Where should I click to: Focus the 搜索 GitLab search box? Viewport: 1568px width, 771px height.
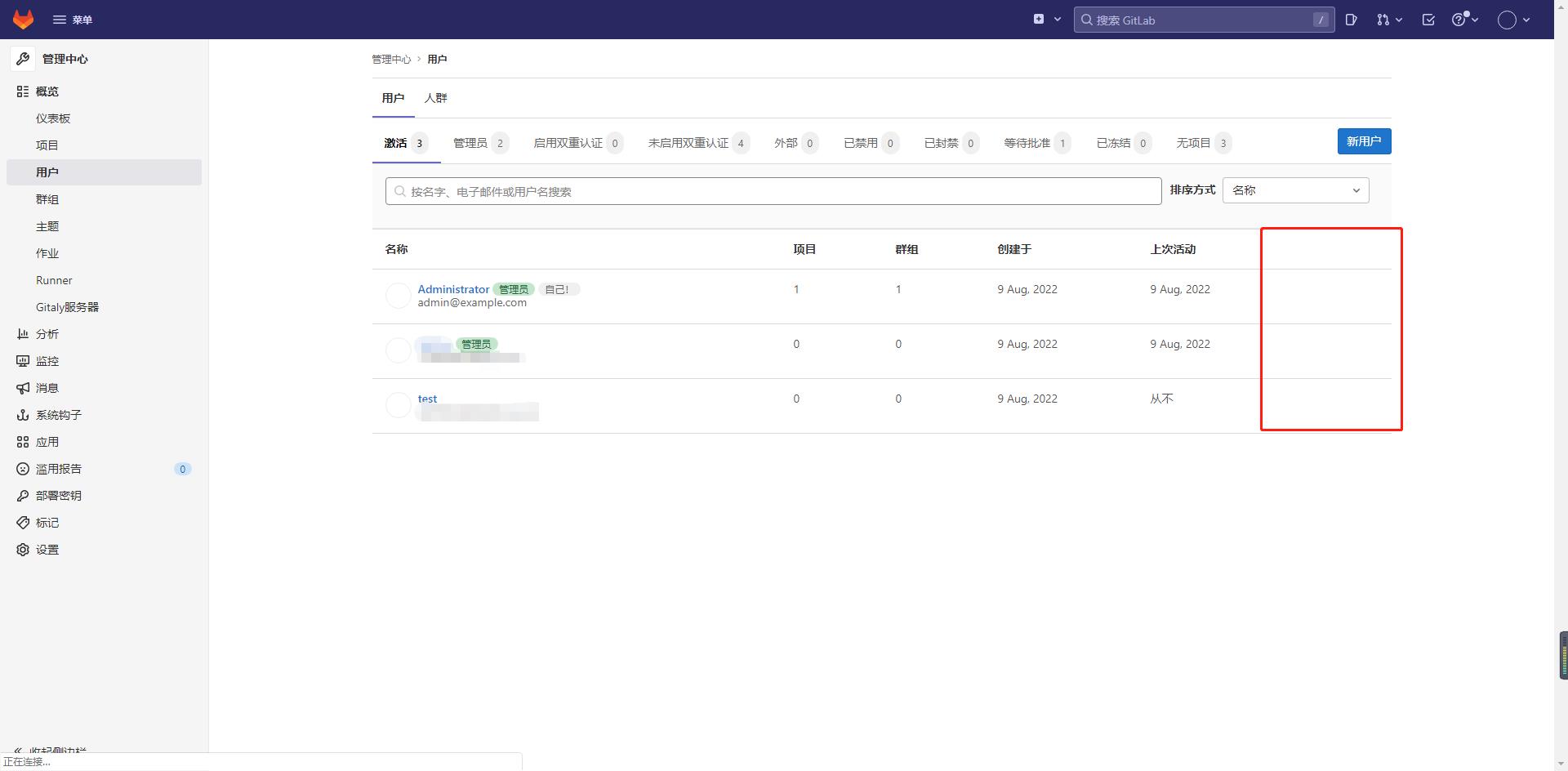point(1204,20)
